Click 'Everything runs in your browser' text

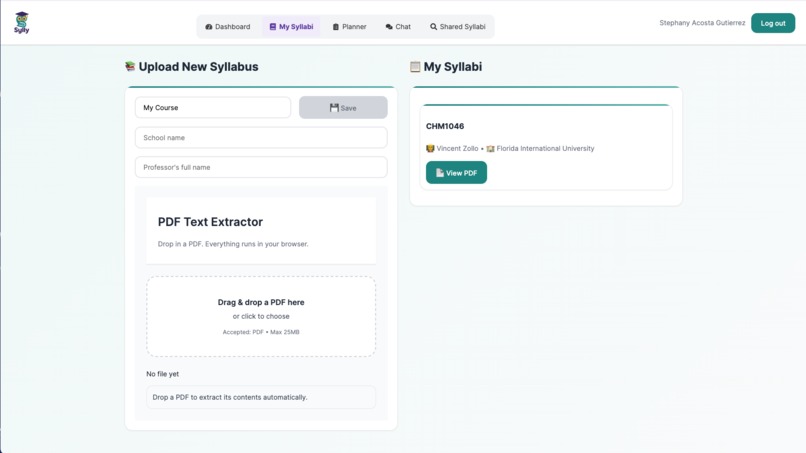click(x=257, y=244)
